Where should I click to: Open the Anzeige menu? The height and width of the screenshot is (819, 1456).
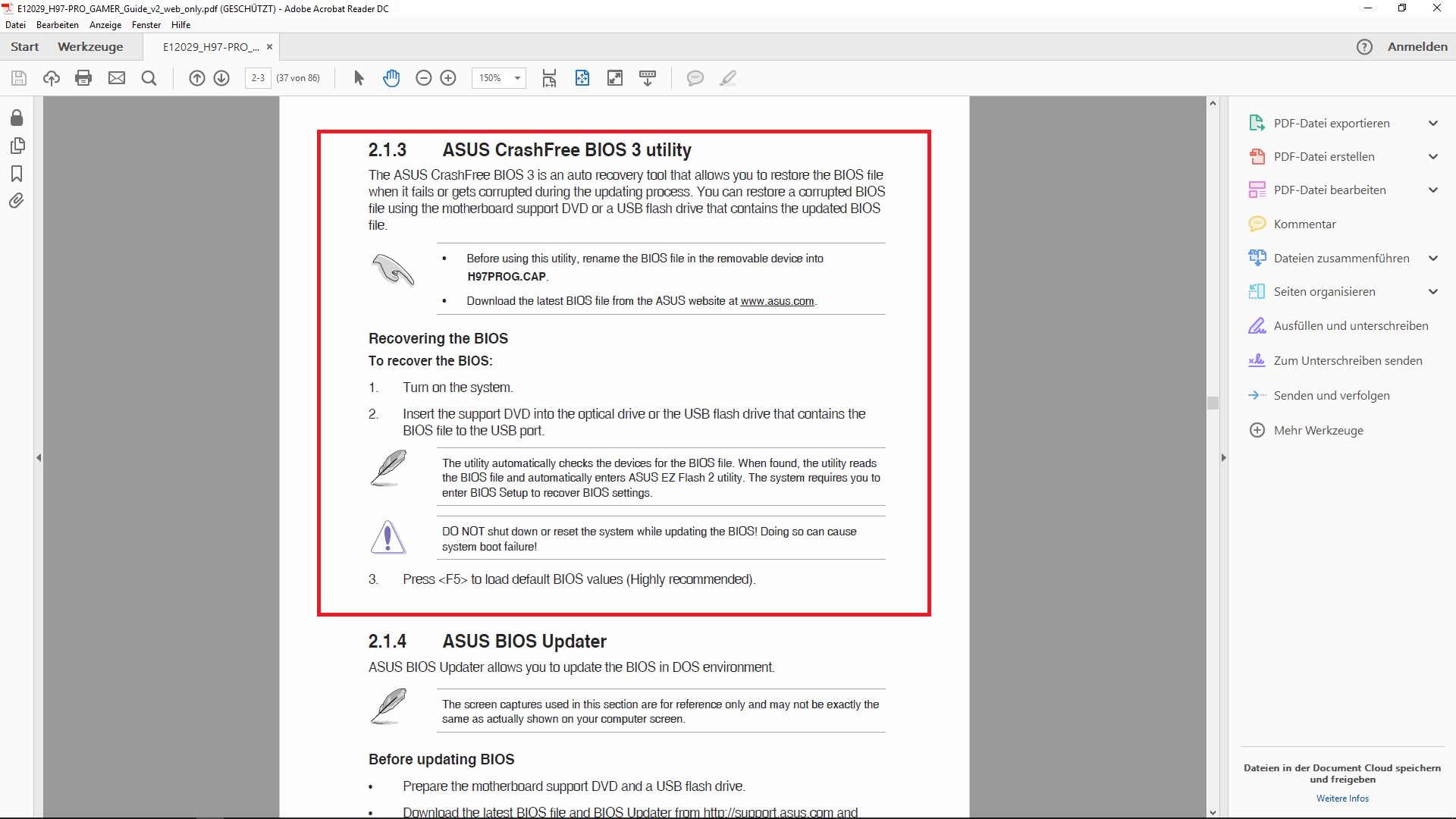[x=105, y=25]
